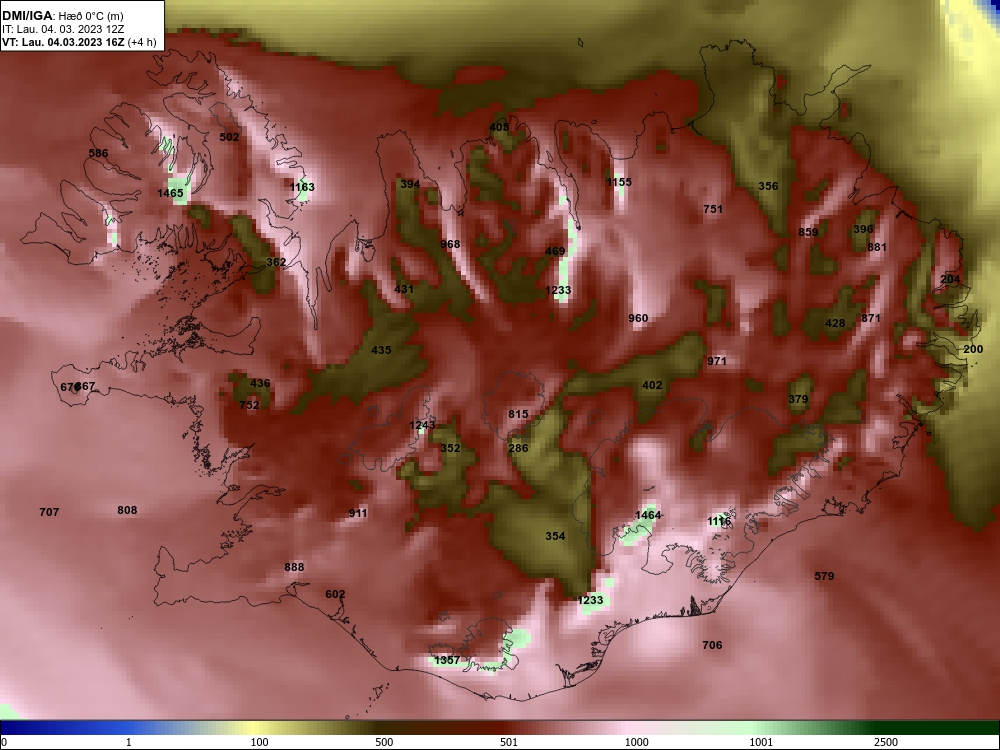
Task: Click the 1357 value near the south coast
Action: click(x=446, y=661)
